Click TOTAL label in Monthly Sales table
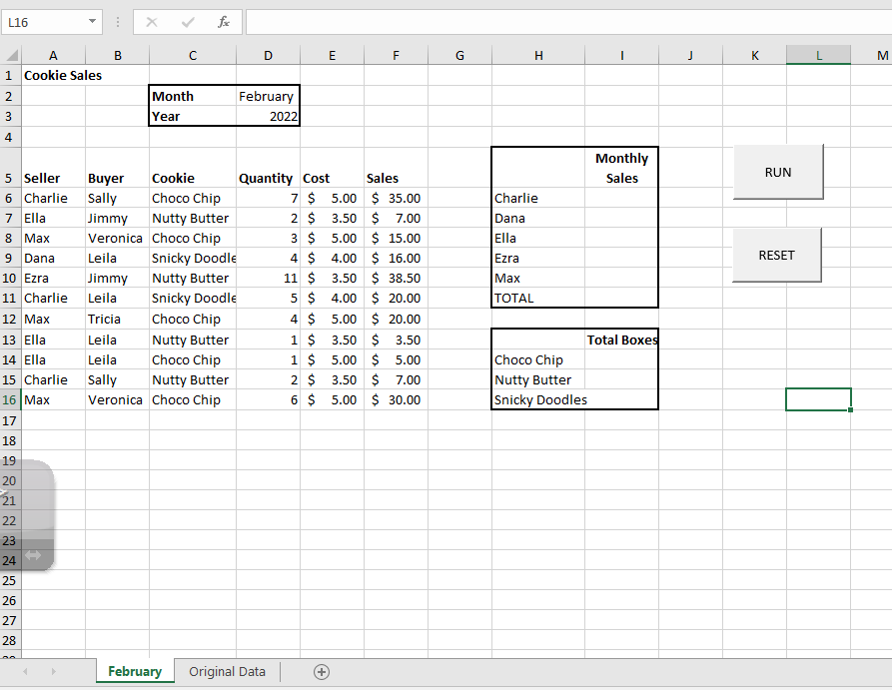 pyautogui.click(x=538, y=298)
